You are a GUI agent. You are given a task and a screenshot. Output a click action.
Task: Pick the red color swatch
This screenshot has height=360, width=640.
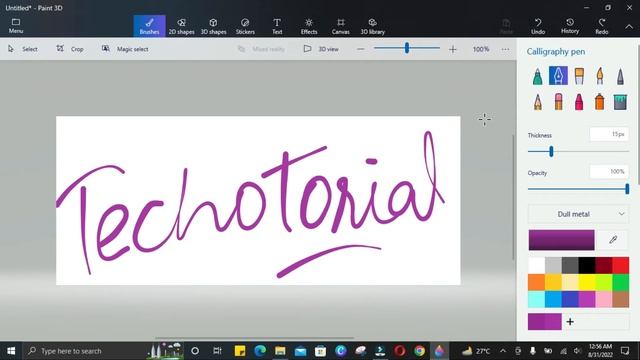click(x=620, y=265)
